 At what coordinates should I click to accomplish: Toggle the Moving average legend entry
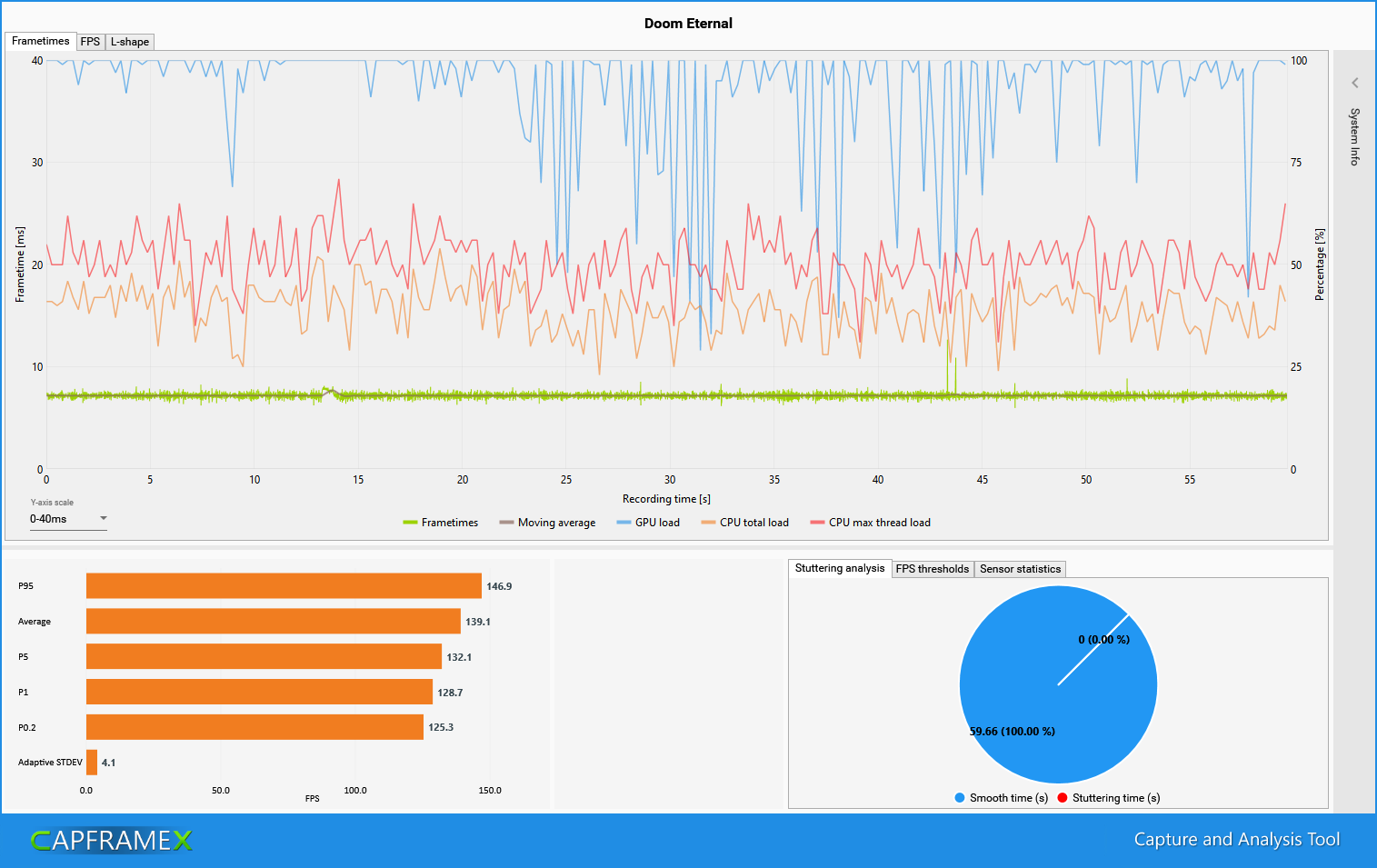tap(547, 523)
